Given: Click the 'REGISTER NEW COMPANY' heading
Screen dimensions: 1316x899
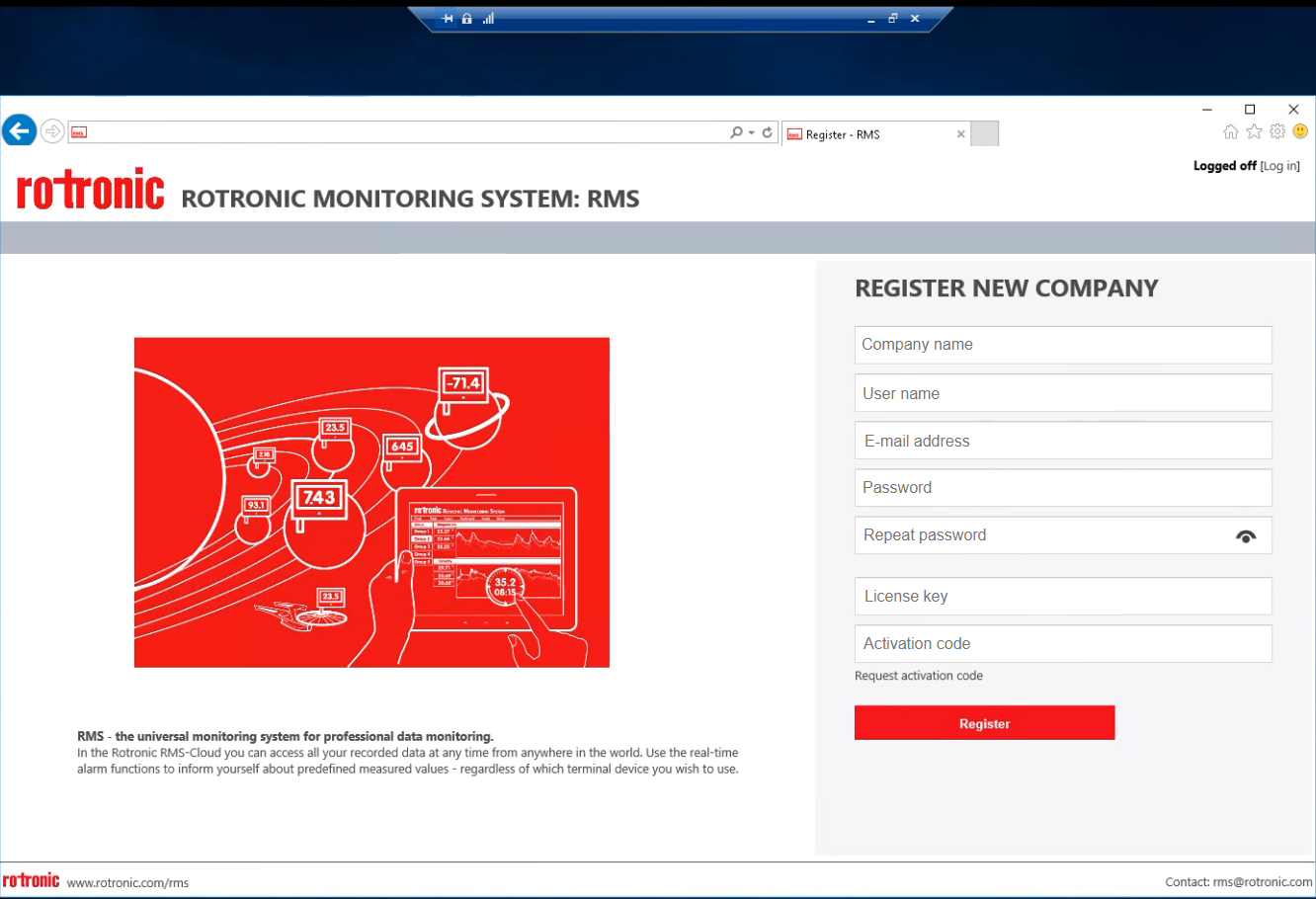Looking at the screenshot, I should click(x=1006, y=288).
